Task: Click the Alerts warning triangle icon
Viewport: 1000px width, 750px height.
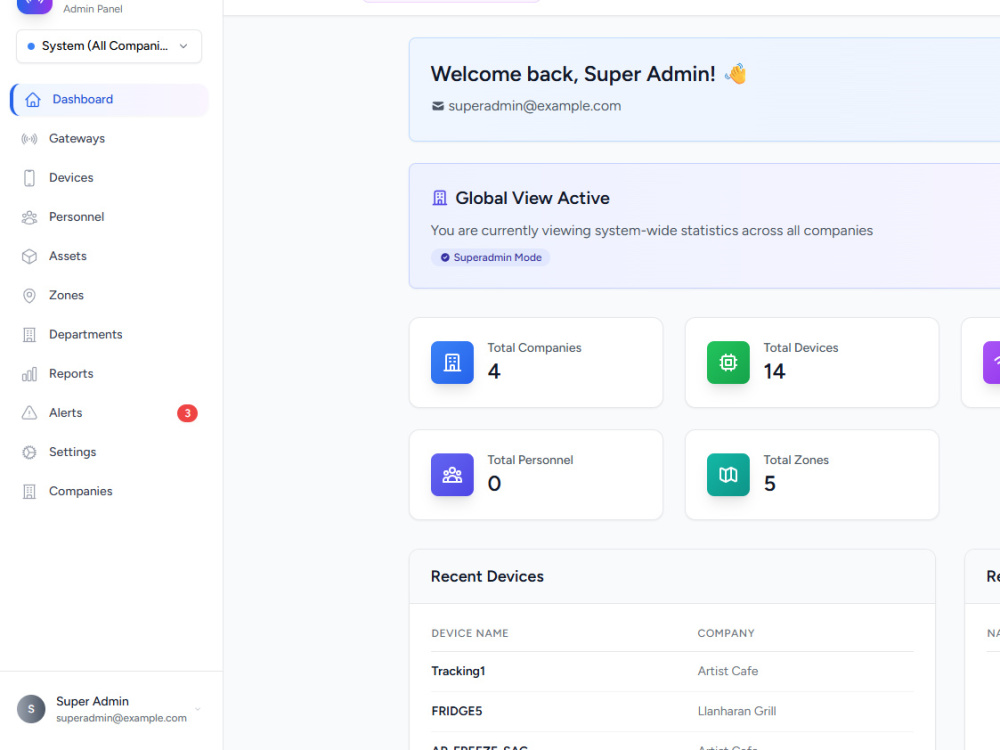Action: coord(29,413)
